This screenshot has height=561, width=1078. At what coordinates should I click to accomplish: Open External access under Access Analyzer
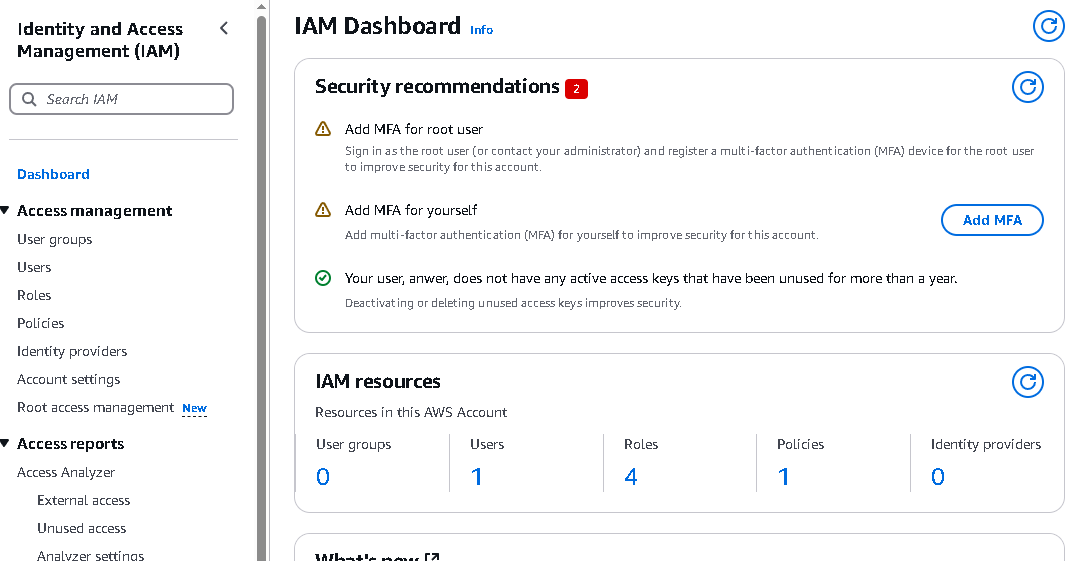[x=83, y=500]
